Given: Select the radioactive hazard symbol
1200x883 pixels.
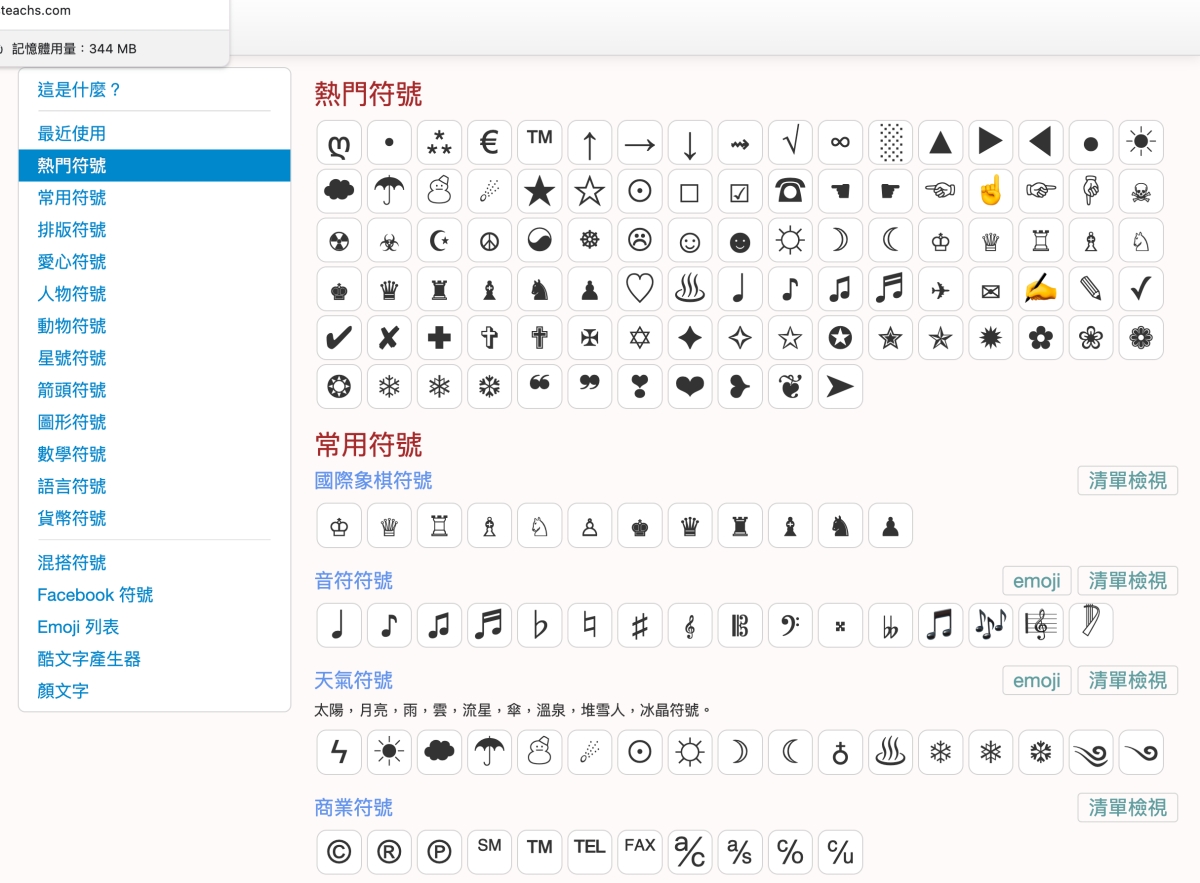Looking at the screenshot, I should pos(339,240).
